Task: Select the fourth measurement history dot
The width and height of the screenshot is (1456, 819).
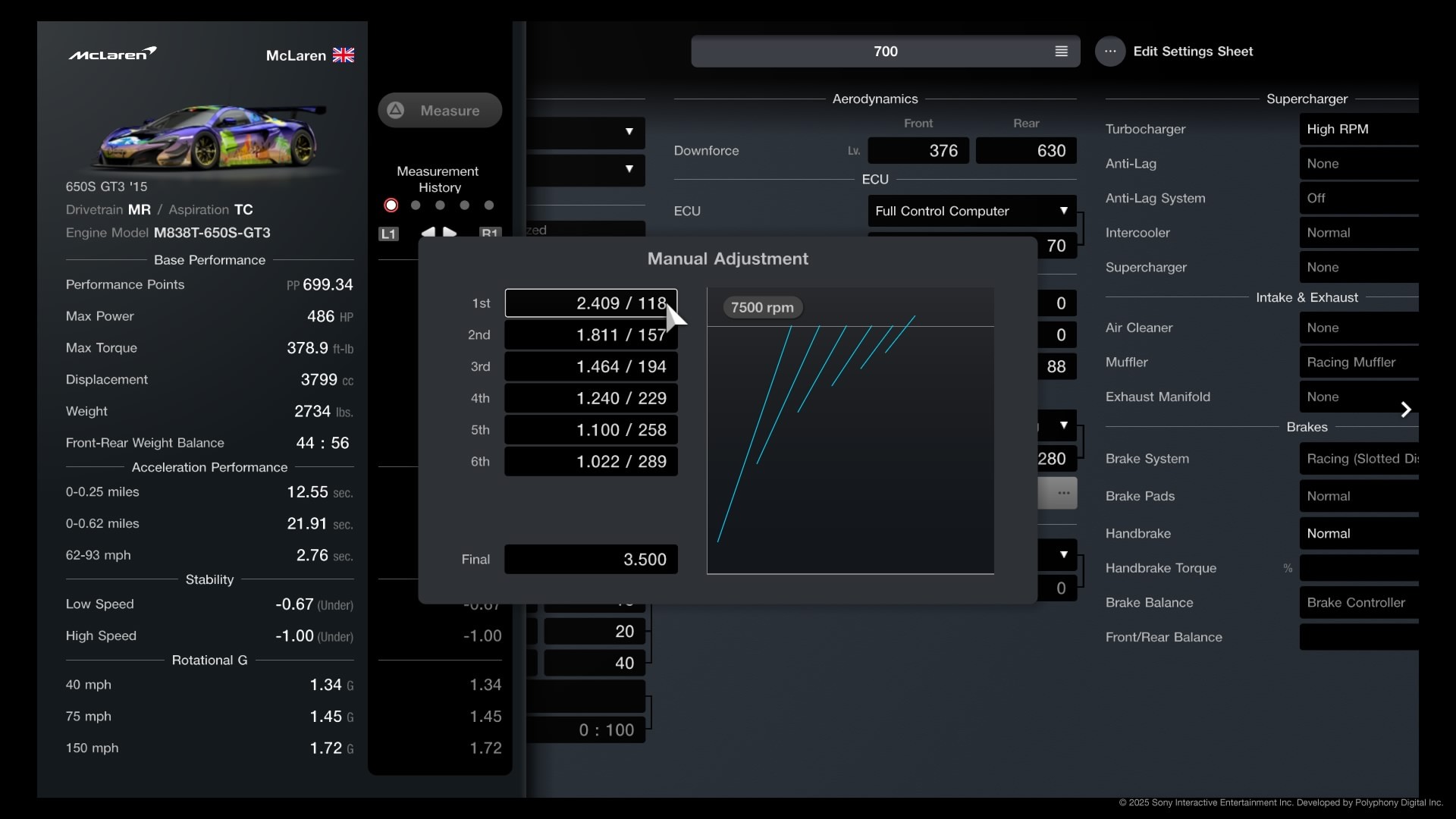Action: 465,206
